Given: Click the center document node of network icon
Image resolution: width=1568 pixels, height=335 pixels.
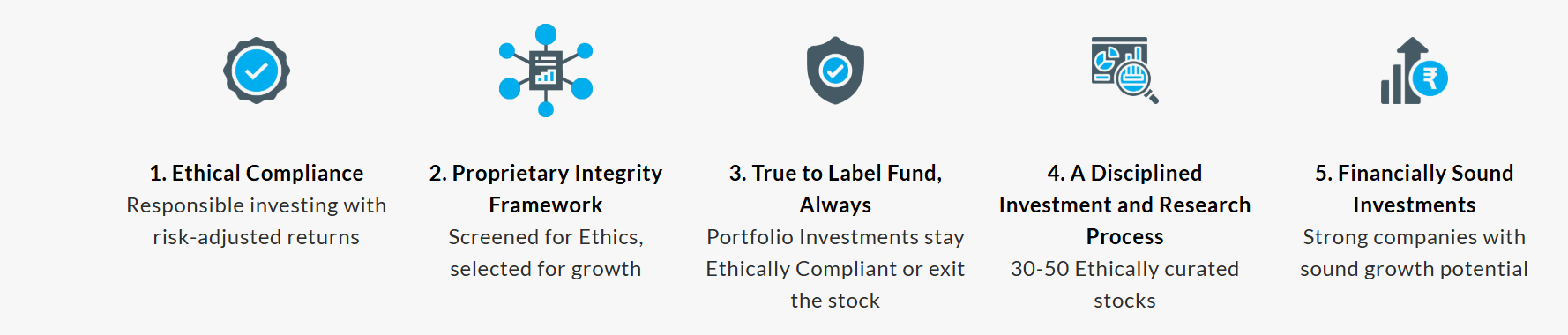Looking at the screenshot, I should point(546,71).
